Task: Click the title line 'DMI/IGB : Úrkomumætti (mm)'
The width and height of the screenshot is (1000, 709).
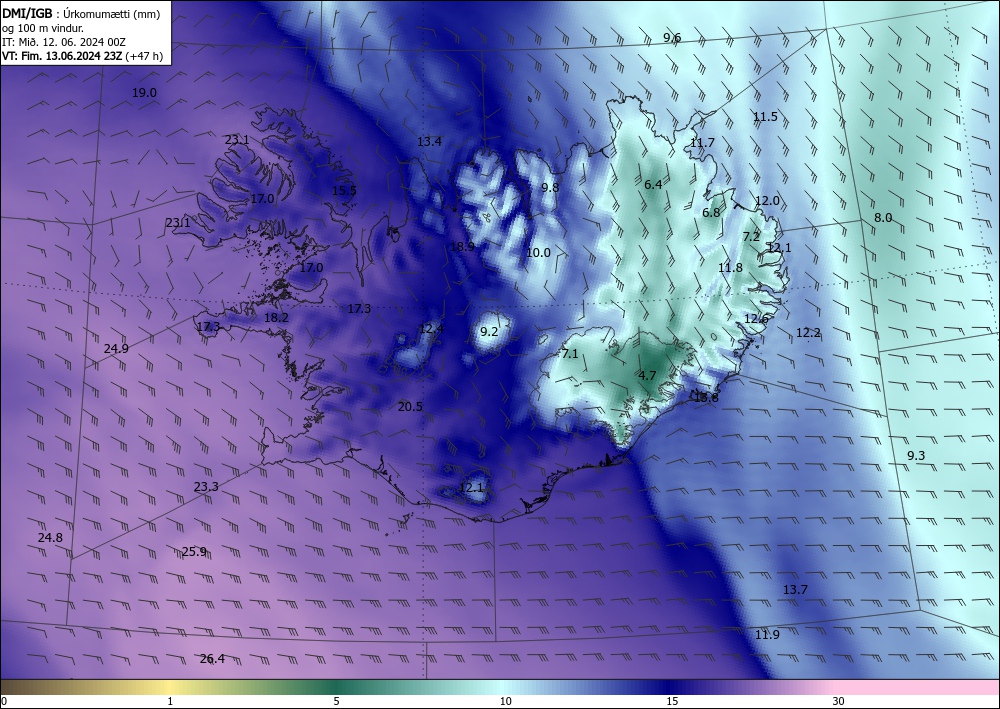Action: (81, 14)
